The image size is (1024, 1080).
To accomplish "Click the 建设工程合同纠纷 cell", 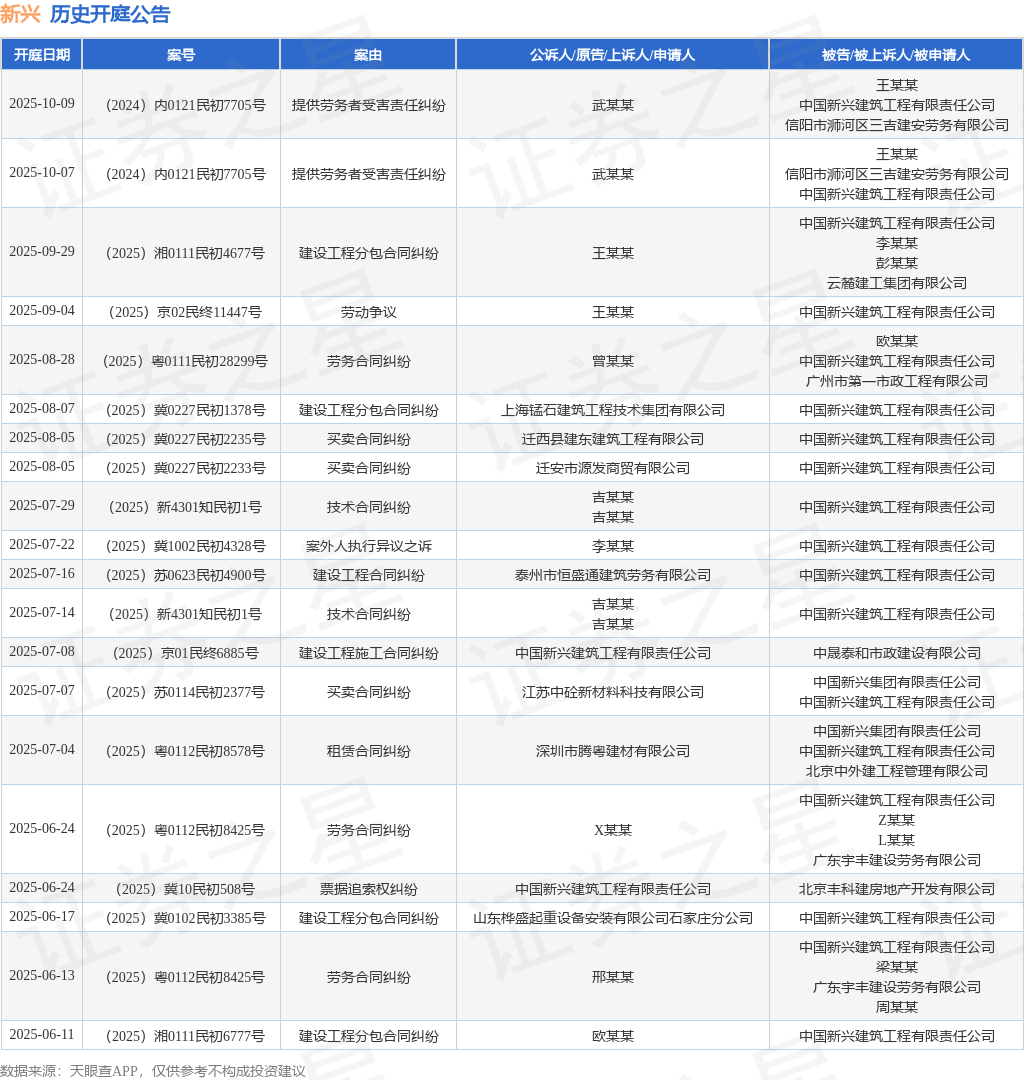I will coord(368,575).
